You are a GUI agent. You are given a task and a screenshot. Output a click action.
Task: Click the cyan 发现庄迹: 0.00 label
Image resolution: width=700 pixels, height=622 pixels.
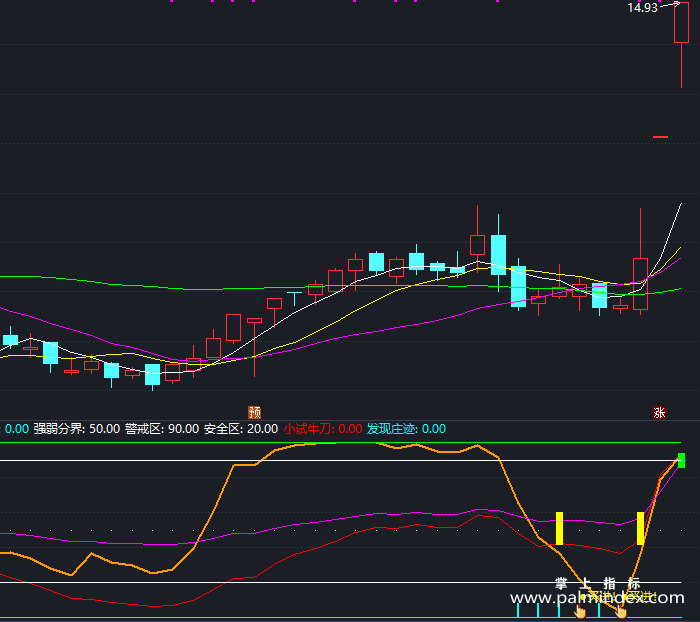[x=406, y=429]
